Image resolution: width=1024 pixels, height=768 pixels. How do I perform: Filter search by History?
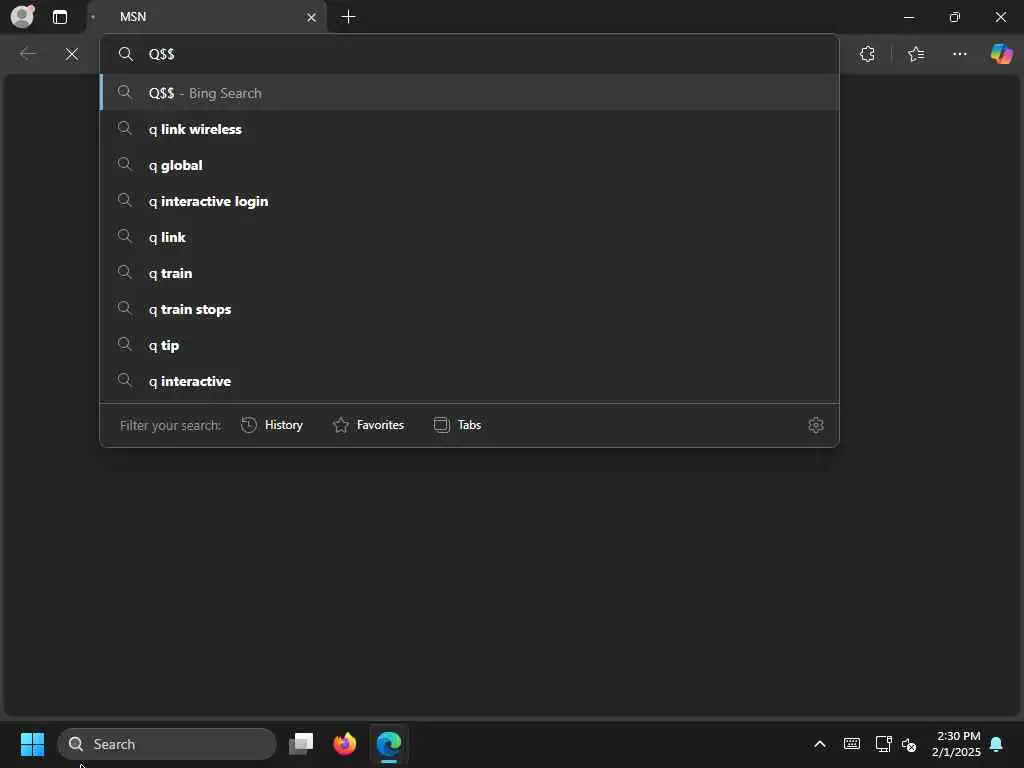coord(272,425)
